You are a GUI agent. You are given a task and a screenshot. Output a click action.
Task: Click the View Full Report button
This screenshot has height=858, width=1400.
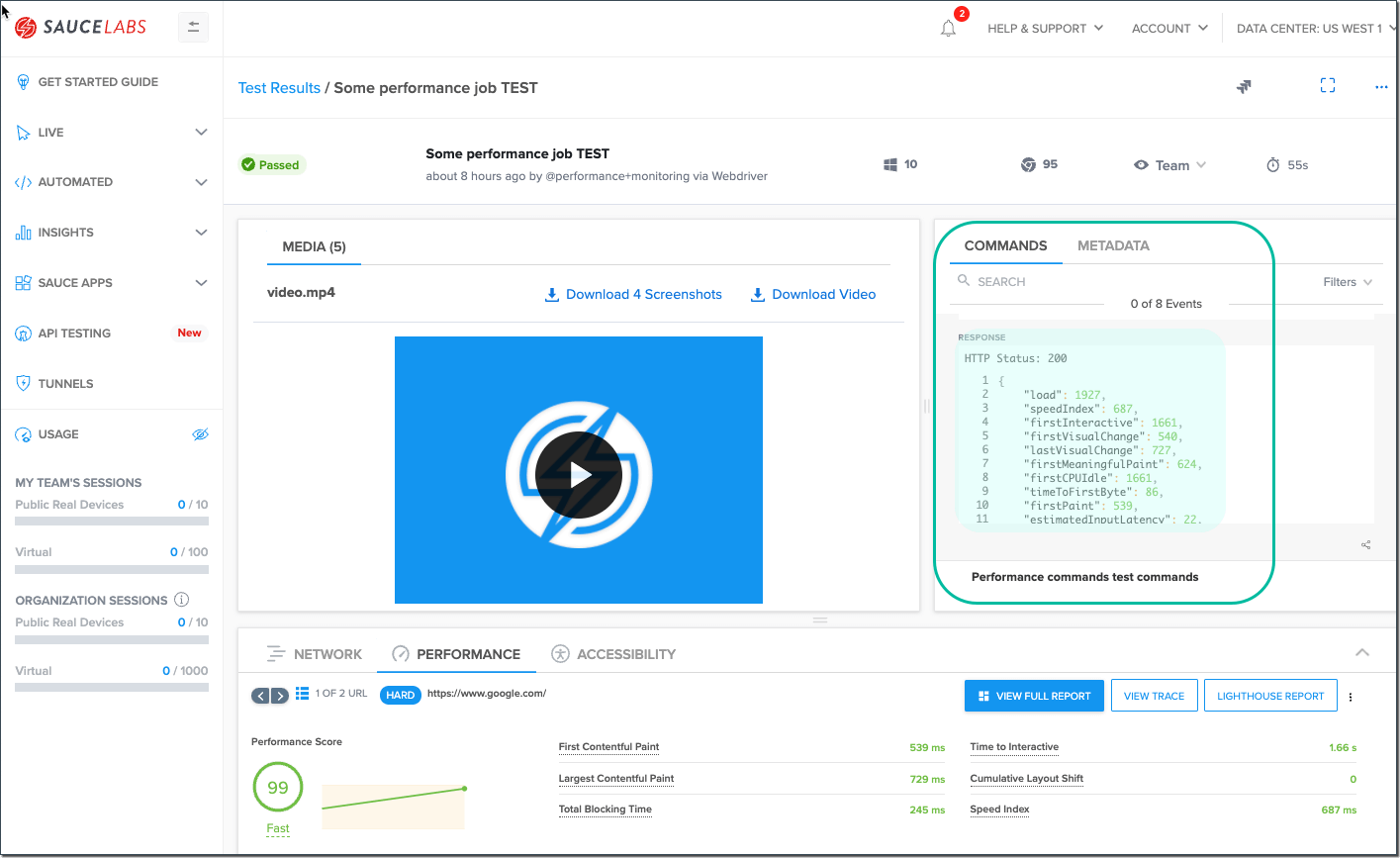(x=1033, y=696)
